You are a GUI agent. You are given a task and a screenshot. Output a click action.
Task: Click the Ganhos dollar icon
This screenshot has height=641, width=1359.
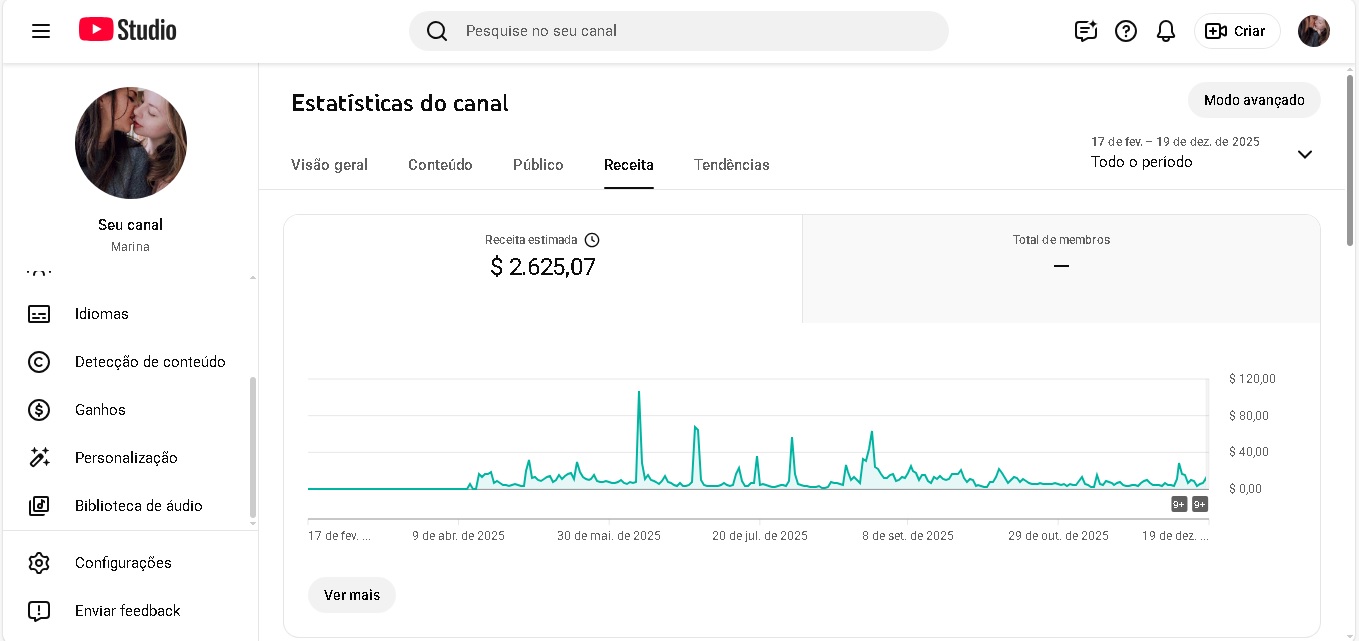(x=39, y=410)
